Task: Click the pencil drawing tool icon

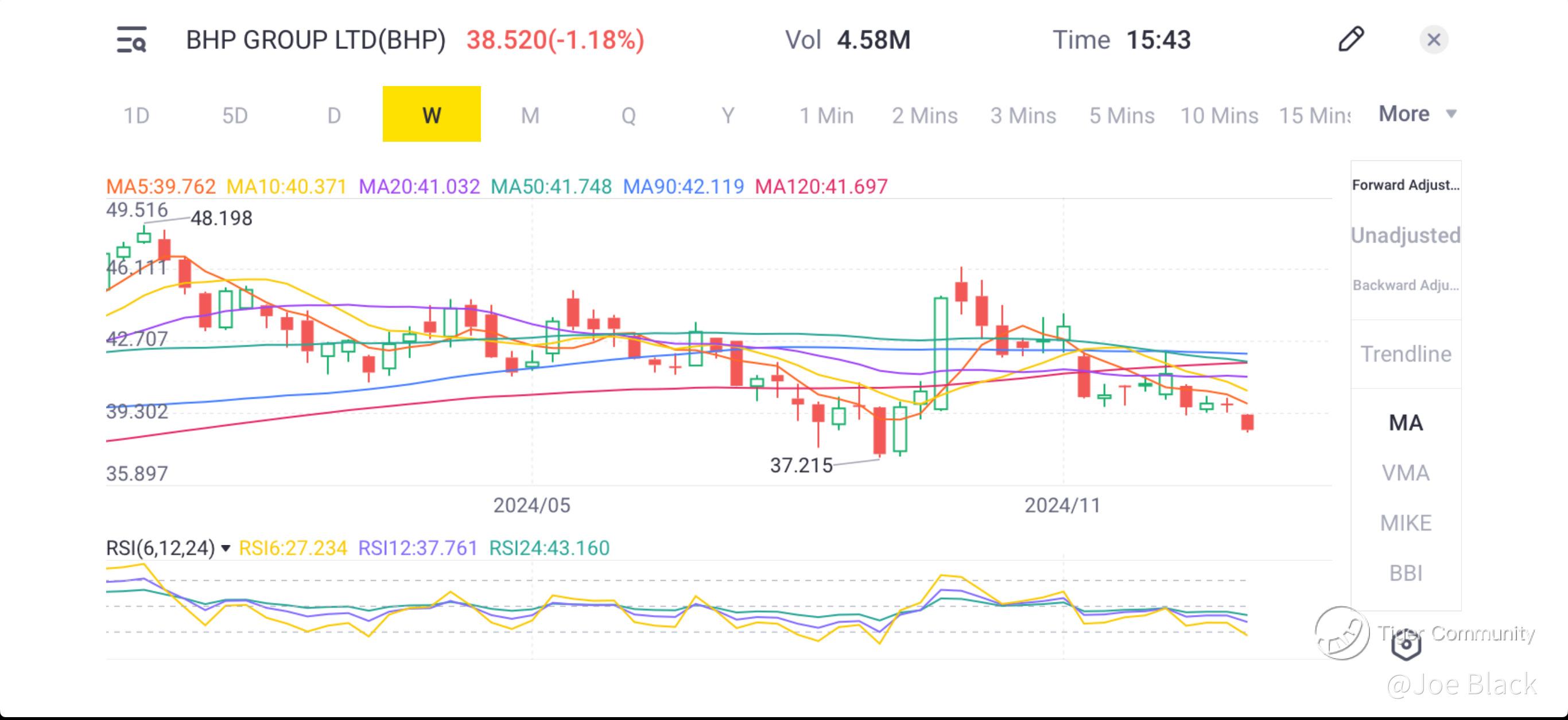Action: click(1350, 40)
